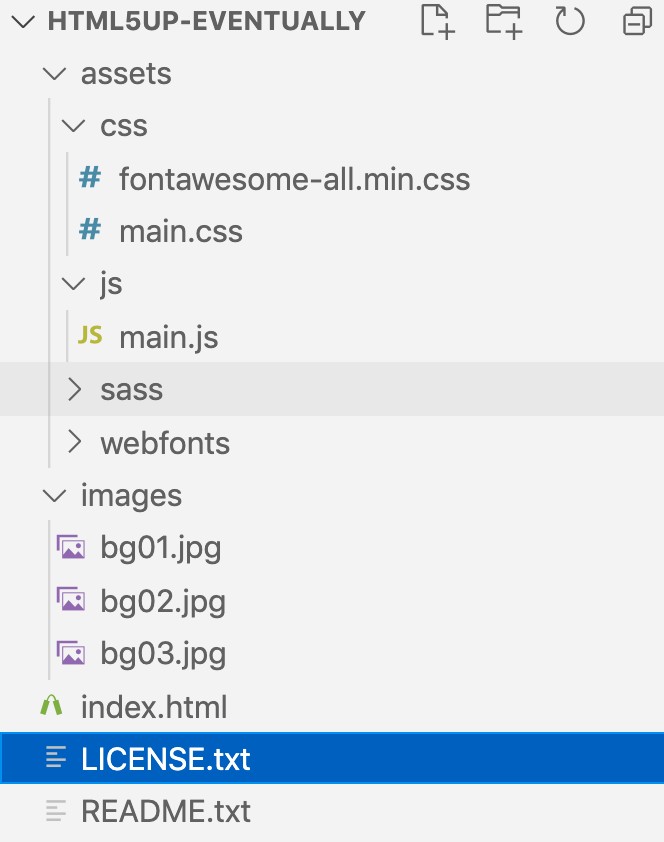Viewport: 664px width, 842px height.
Task: Collapse the images folder chevron
Action: pos(53,495)
